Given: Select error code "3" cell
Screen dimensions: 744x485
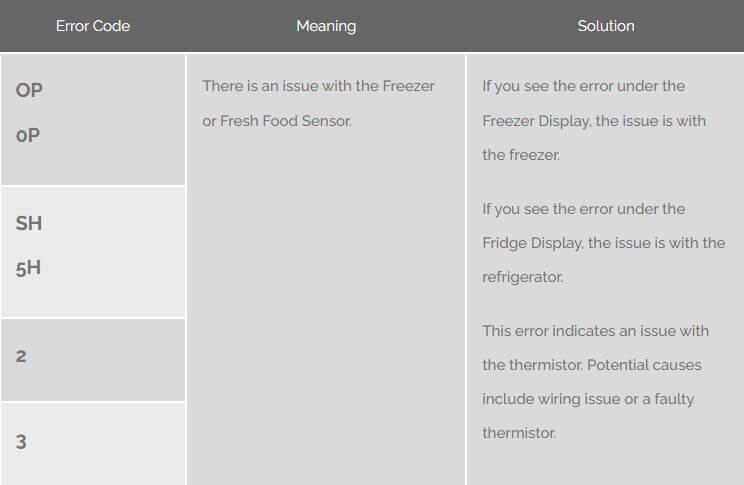Looking at the screenshot, I should (21, 441).
